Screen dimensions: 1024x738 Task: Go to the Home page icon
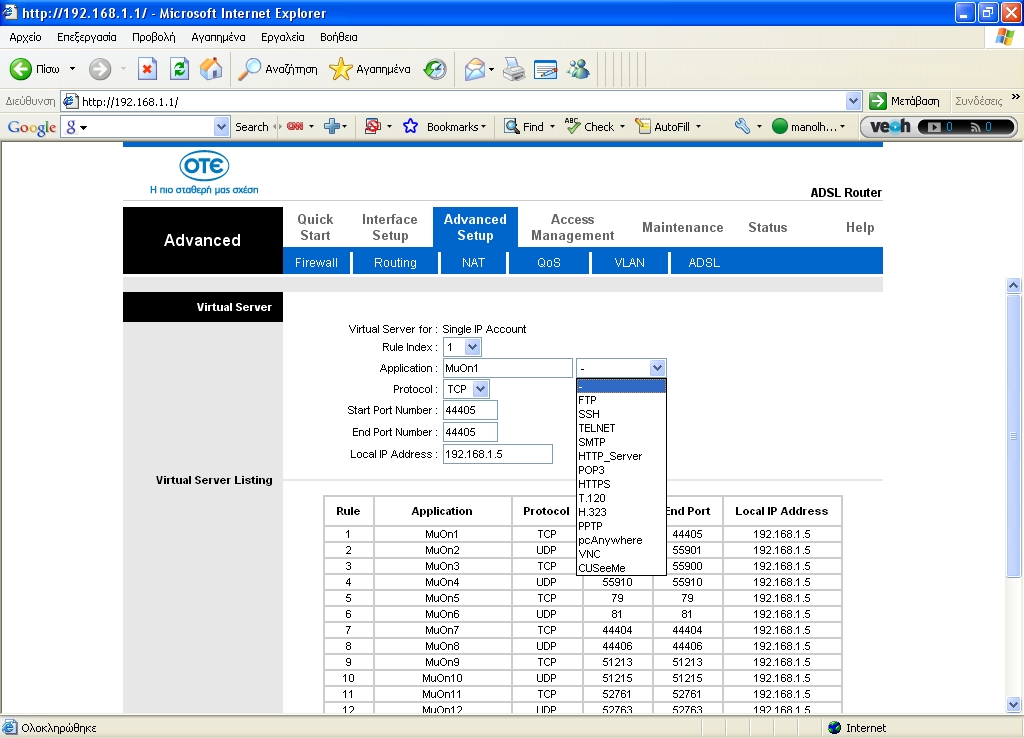tap(211, 69)
